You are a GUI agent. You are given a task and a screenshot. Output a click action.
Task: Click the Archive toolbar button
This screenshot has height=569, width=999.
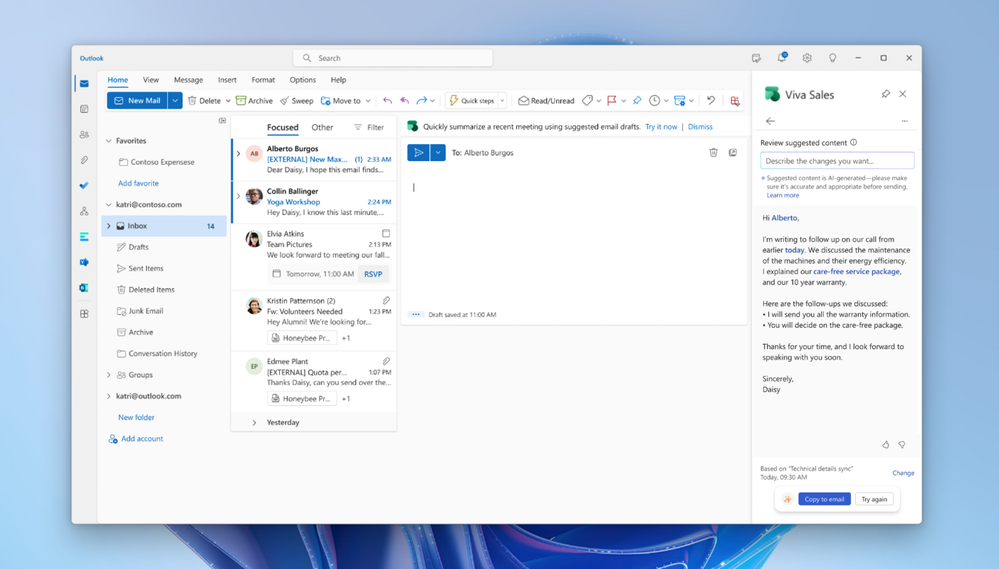[x=254, y=101]
